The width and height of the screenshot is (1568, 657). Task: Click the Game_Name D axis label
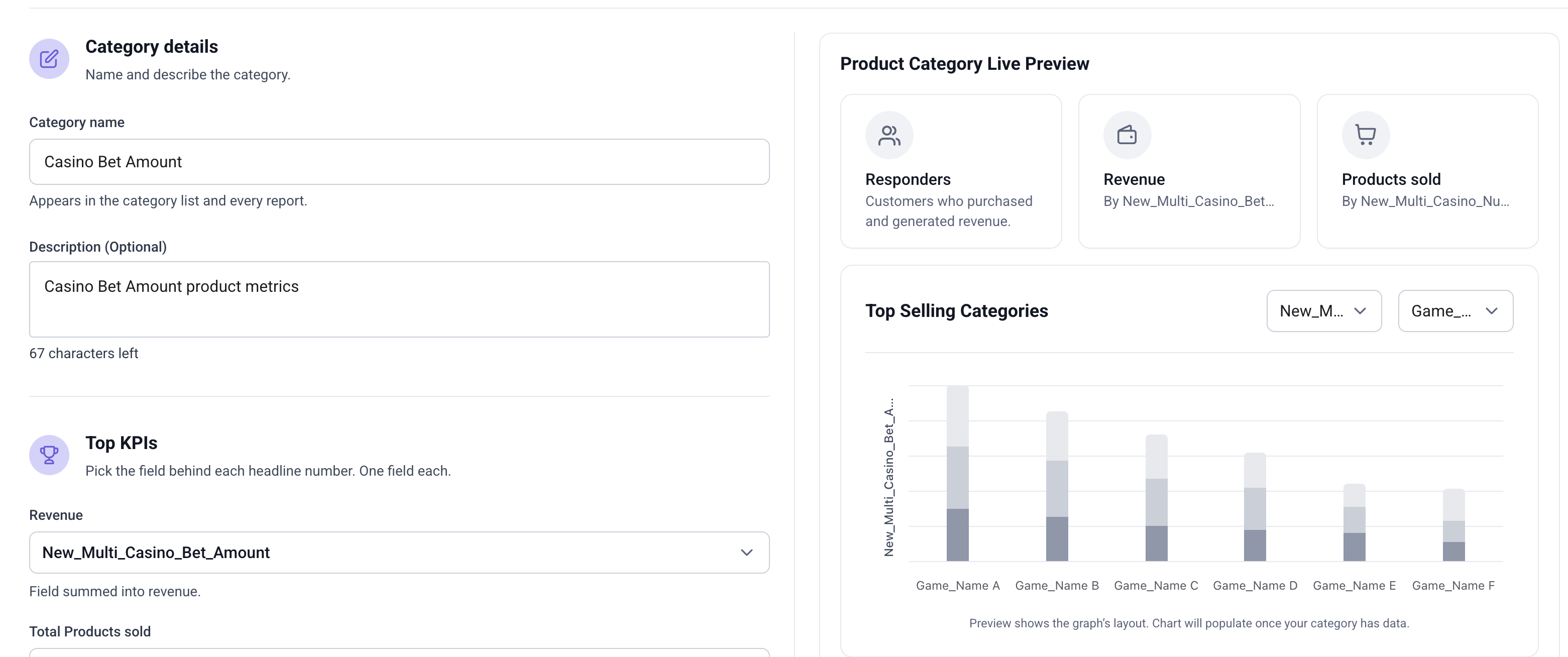click(x=1255, y=586)
